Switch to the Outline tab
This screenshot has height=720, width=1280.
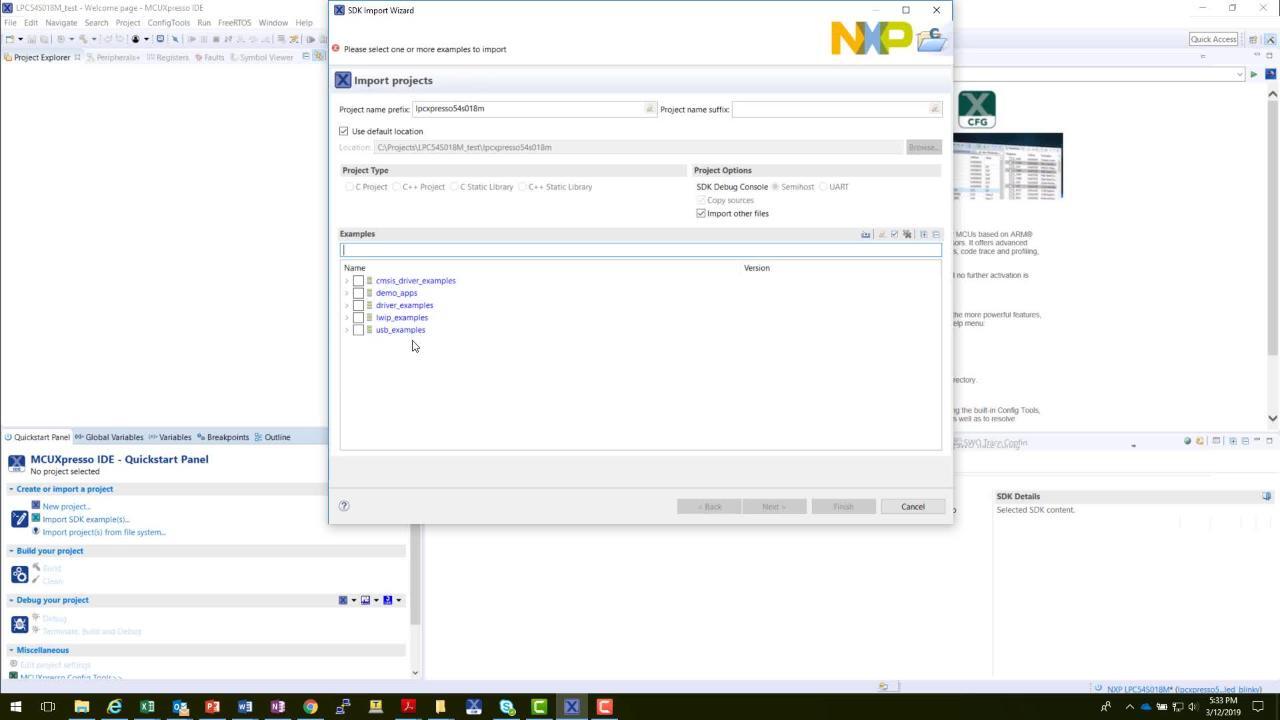[272, 437]
